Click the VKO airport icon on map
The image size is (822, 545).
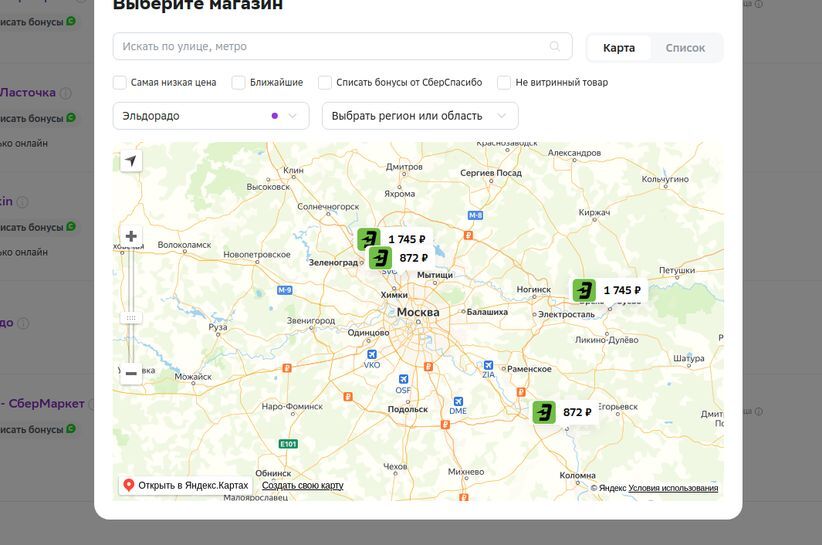[372, 354]
